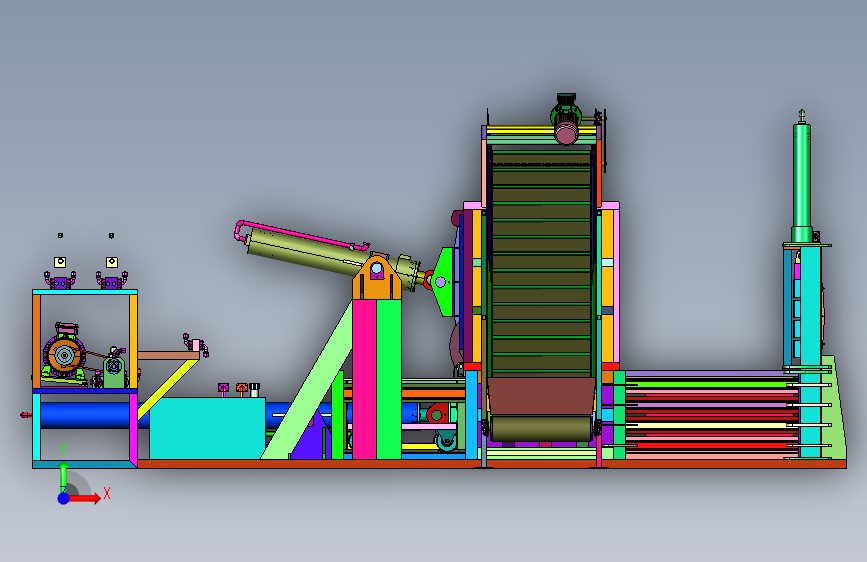Select the orange pulley motor in left frame
Screen dimensions: 867x562
pyautogui.click(x=64, y=355)
